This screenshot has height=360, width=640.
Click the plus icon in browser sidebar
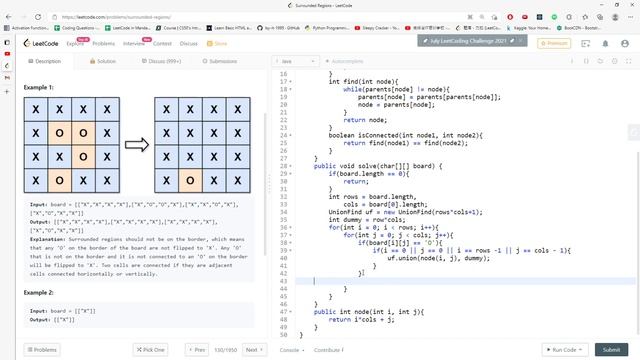tap(7, 92)
